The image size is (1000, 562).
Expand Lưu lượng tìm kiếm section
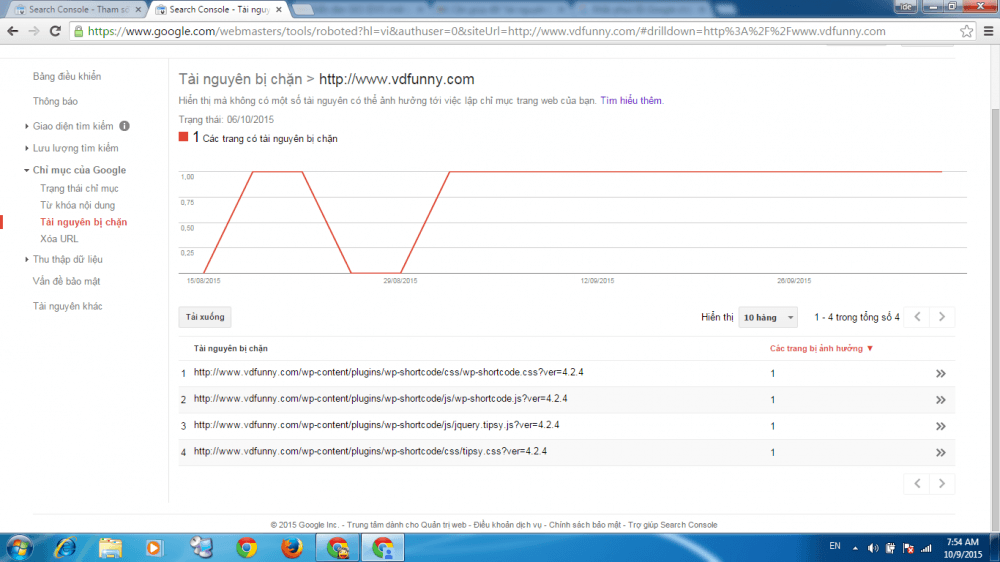click(27, 148)
